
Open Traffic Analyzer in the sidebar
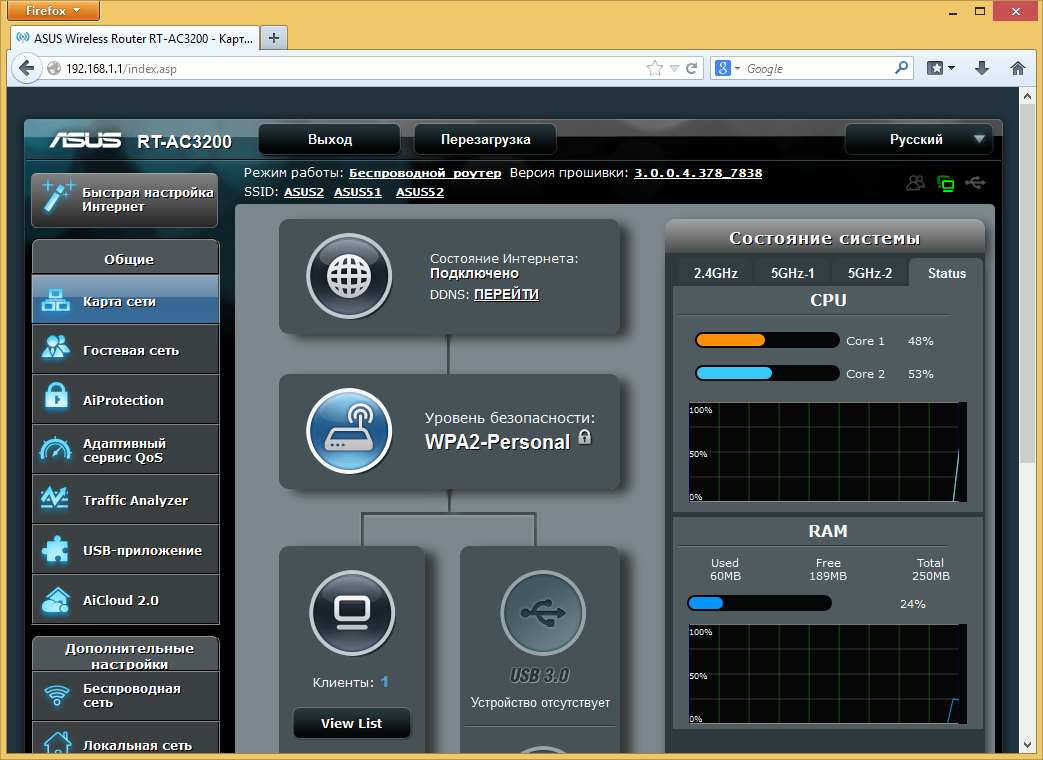(x=125, y=500)
